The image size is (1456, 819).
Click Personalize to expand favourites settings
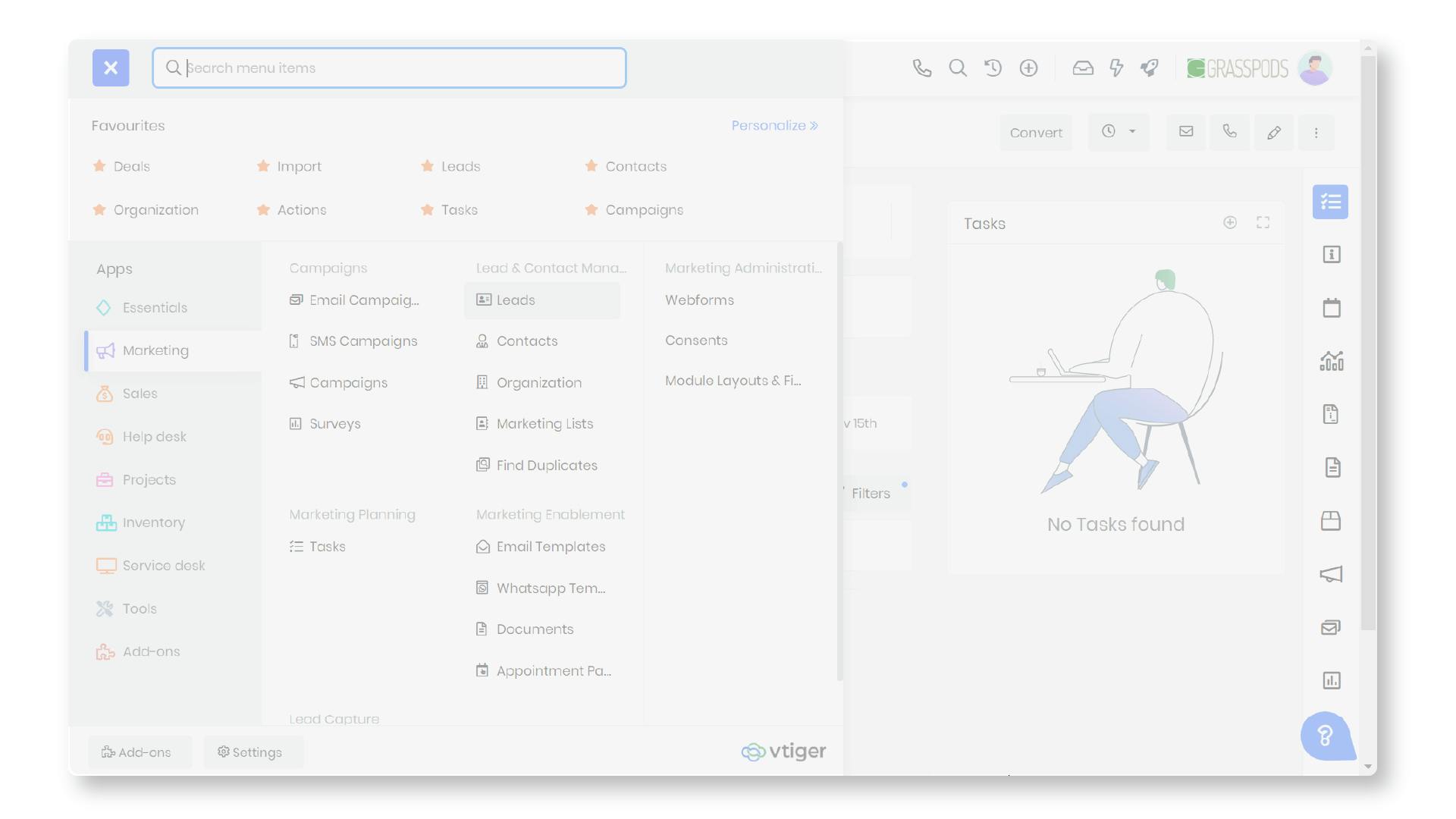tap(774, 126)
